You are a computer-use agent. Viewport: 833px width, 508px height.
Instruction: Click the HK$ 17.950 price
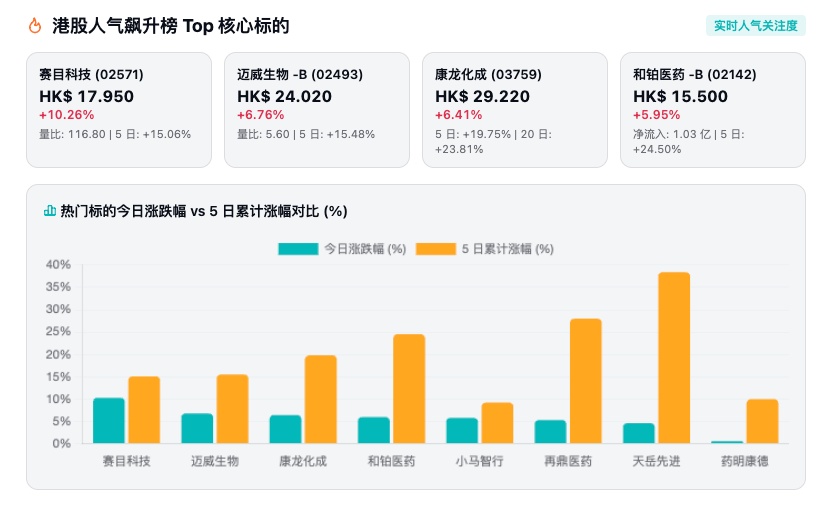click(87, 96)
